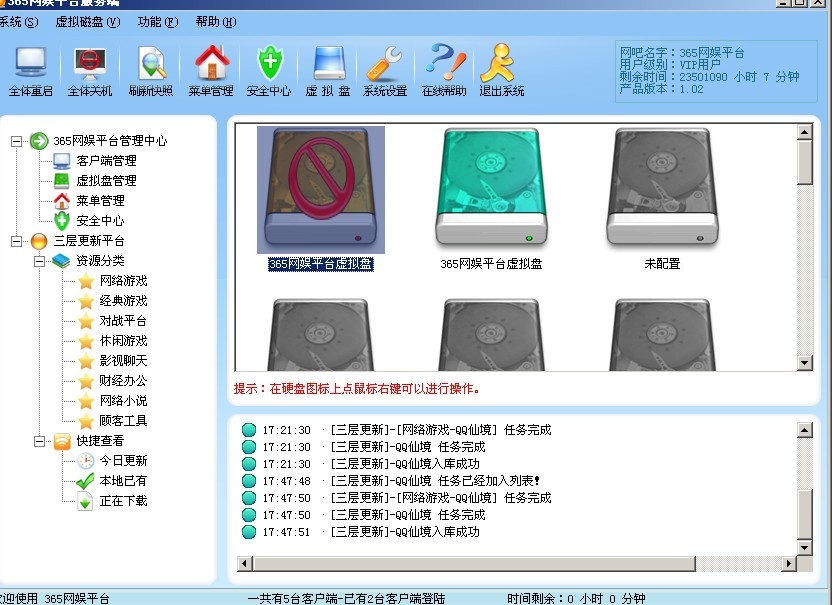
Task: Select the green 365网娱平台虚拟盘 disk
Action: (x=491, y=187)
